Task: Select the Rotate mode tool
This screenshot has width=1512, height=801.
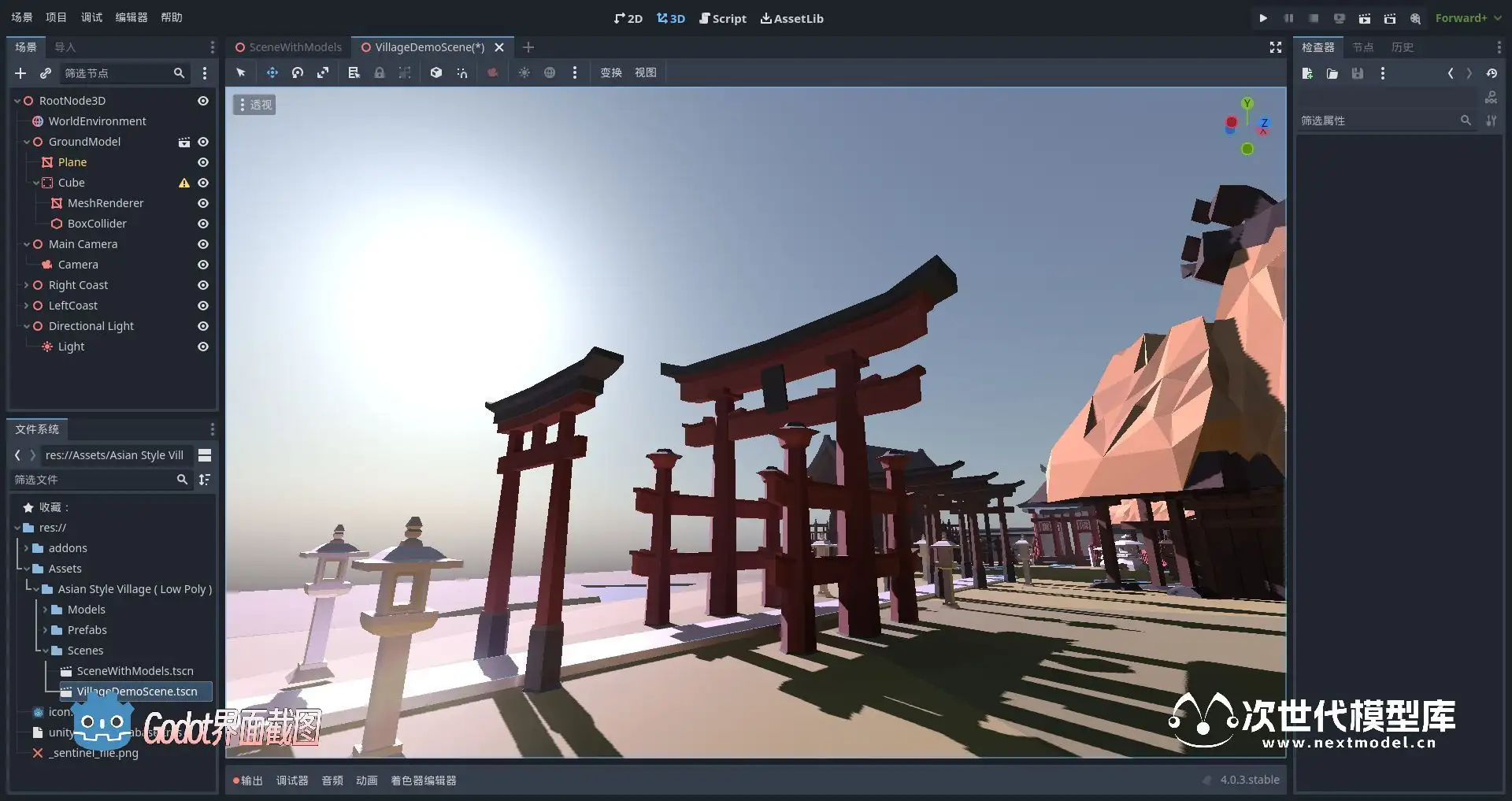Action: pos(298,72)
